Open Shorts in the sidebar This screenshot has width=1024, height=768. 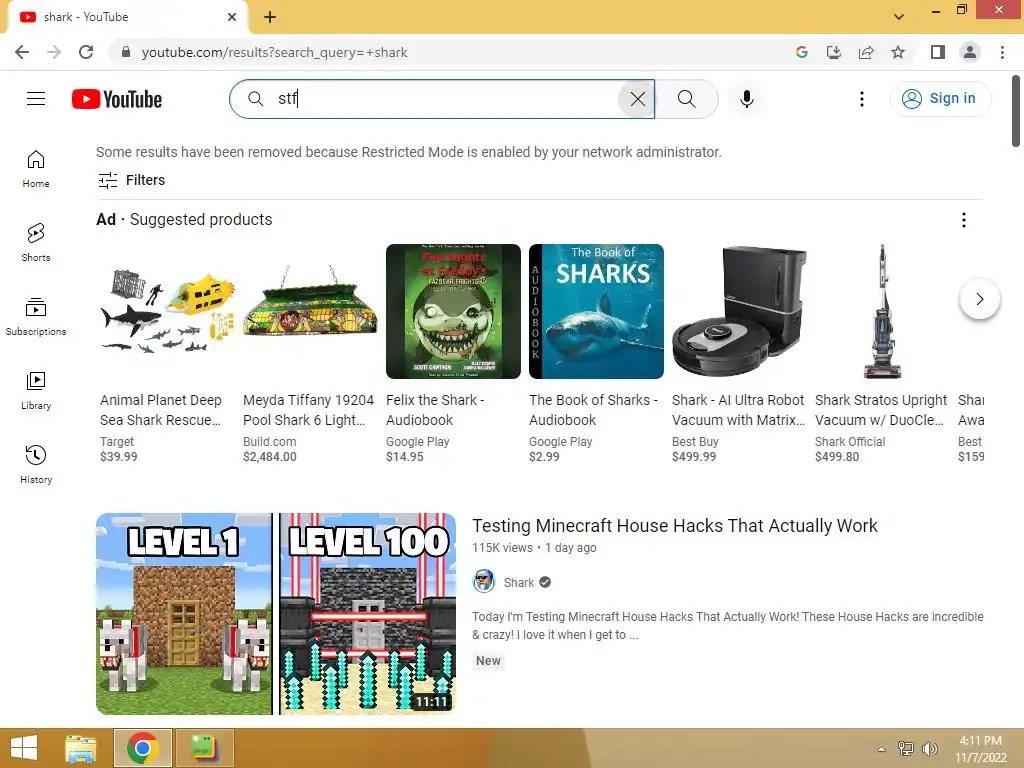(36, 242)
